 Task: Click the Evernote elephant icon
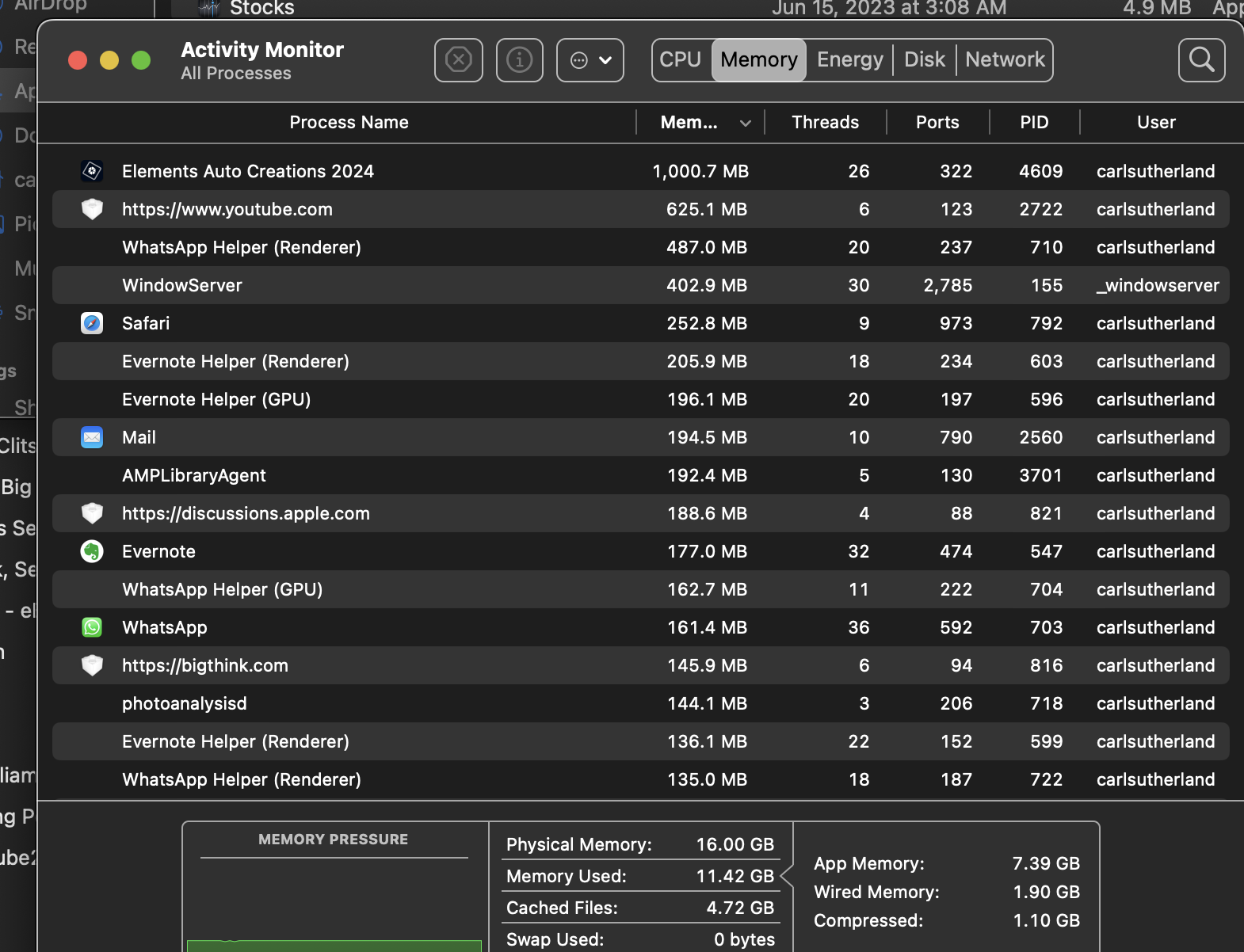click(92, 551)
